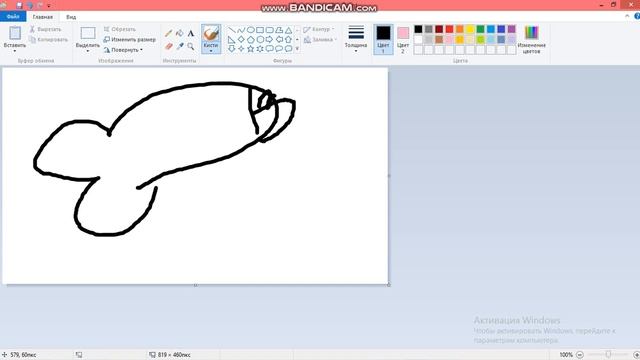Viewport: 640px width, 360px height.
Task: Pick the dark red color swatch
Action: [x=439, y=29]
